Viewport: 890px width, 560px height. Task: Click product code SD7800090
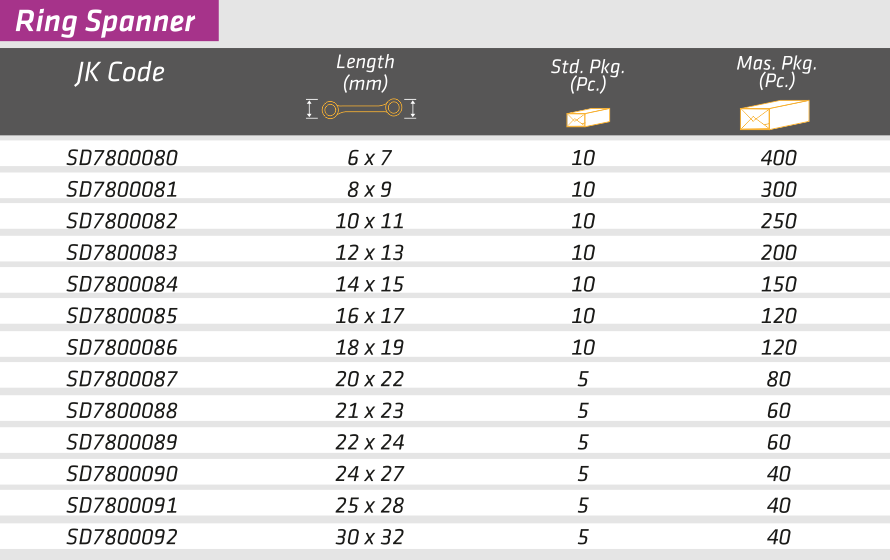coord(122,474)
